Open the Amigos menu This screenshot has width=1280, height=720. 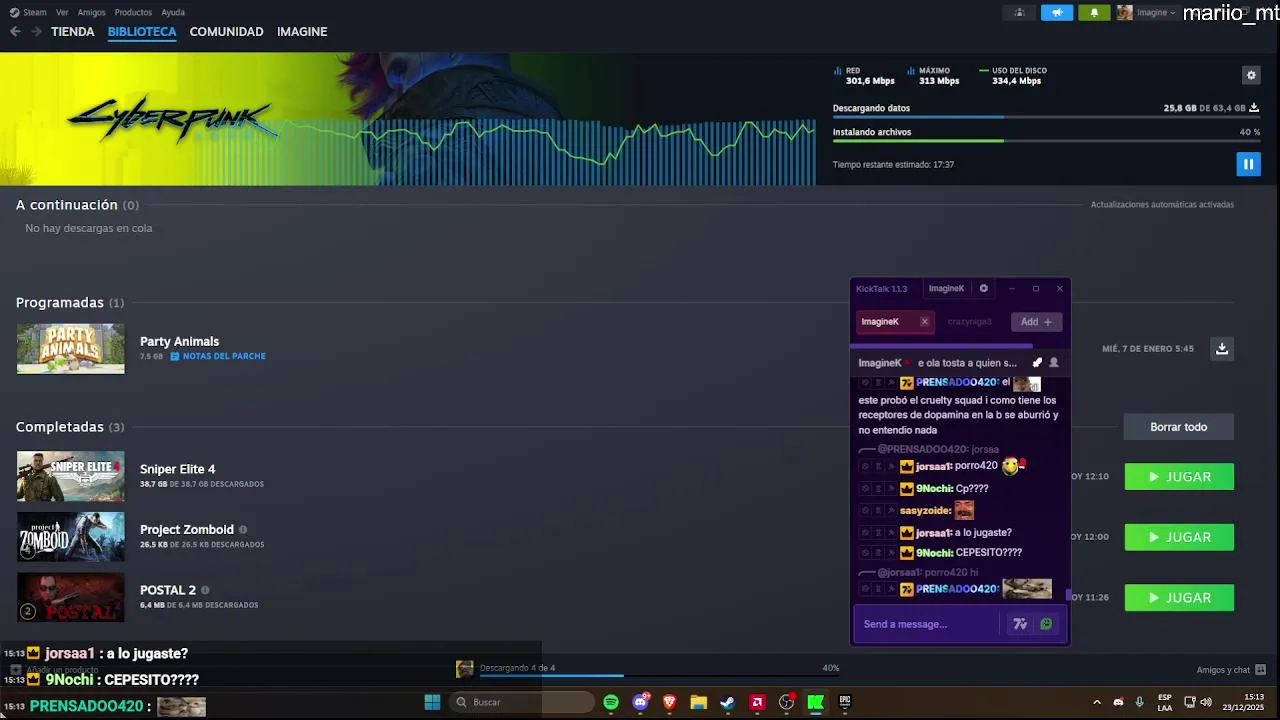pos(91,12)
